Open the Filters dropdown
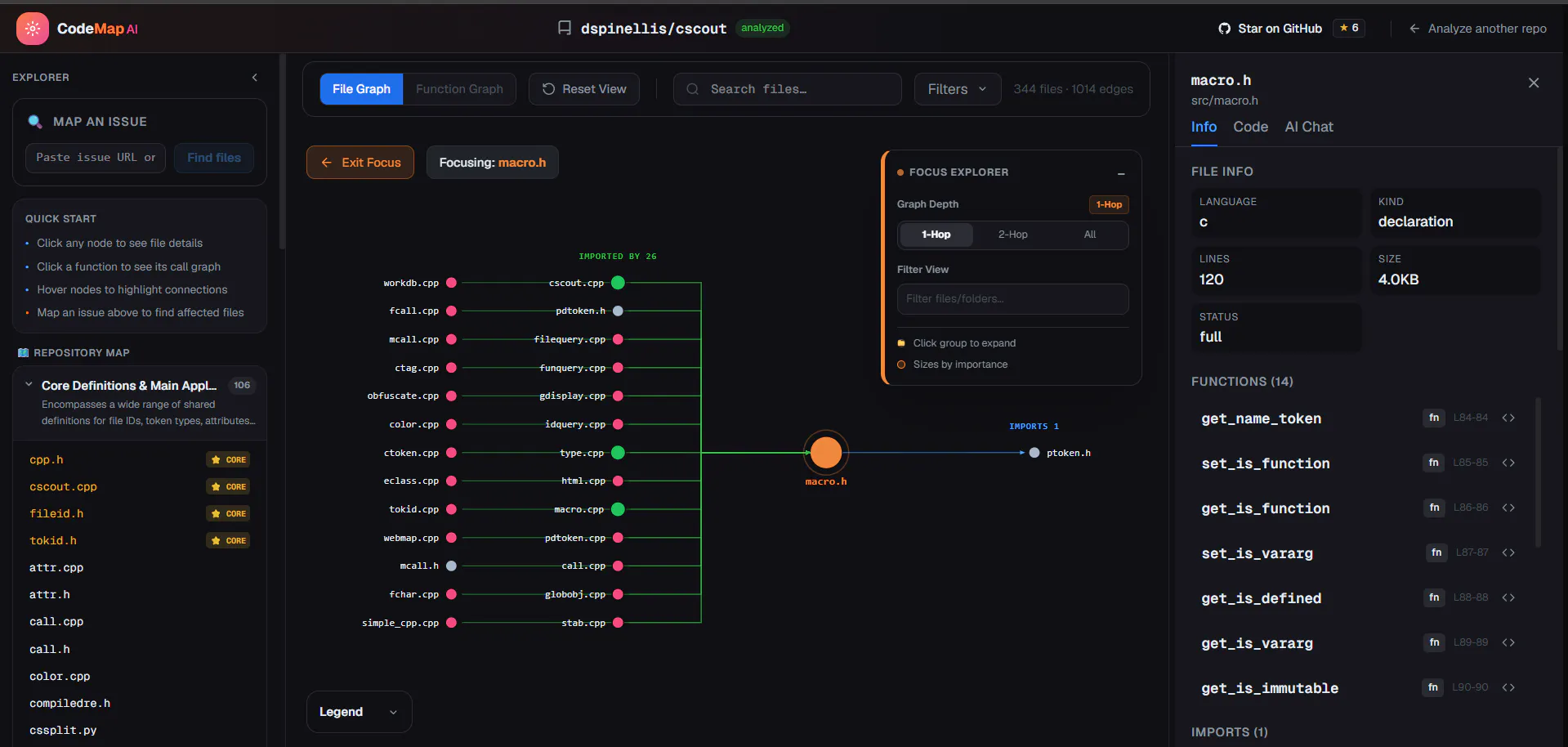 point(957,89)
